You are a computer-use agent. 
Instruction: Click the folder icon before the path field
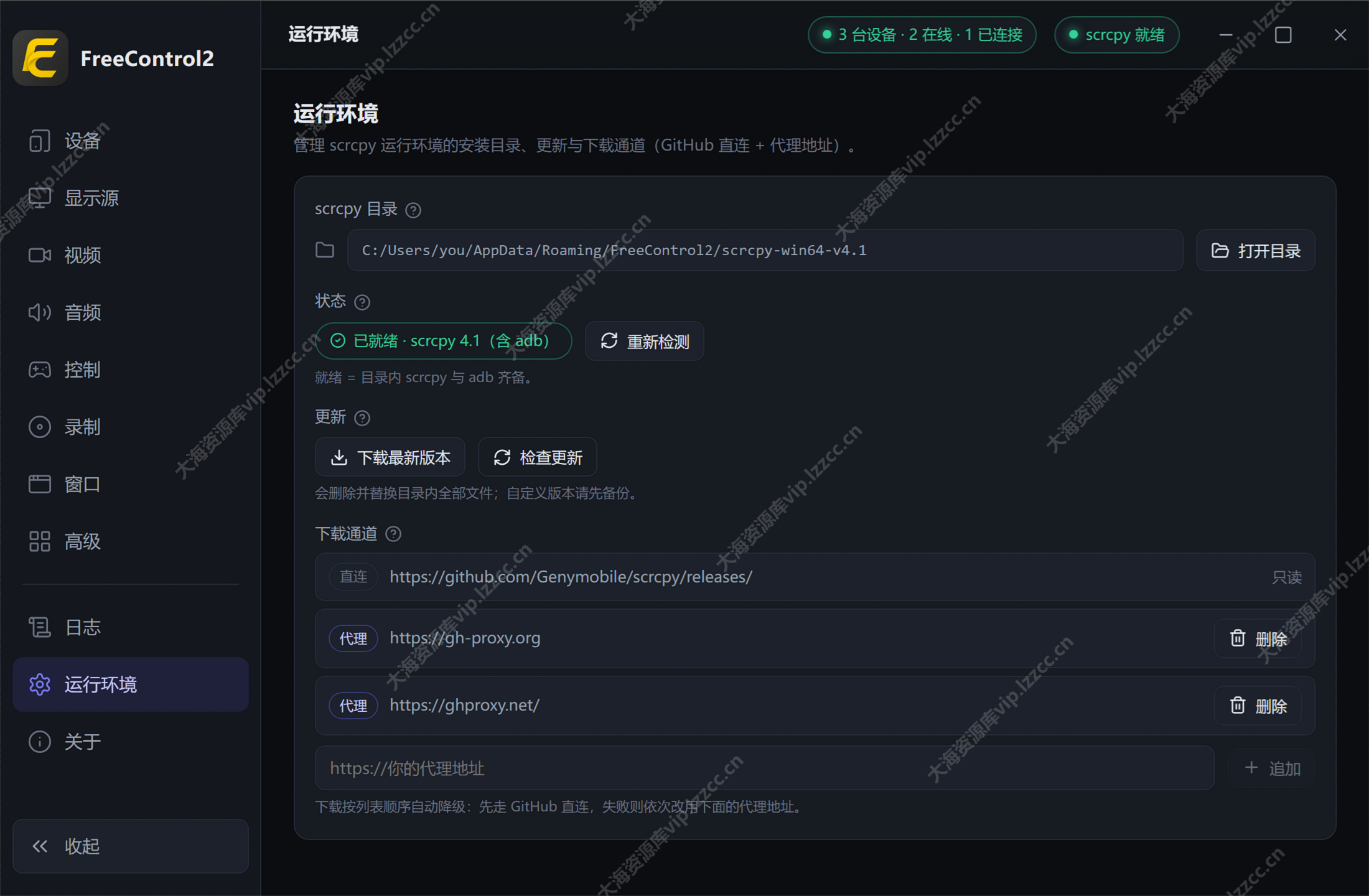(x=325, y=250)
